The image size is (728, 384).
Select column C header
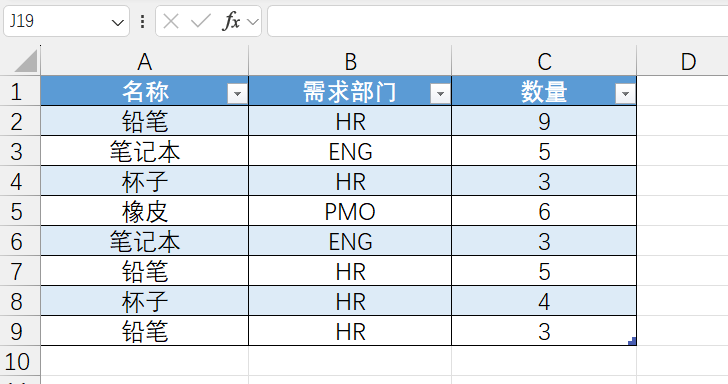[544, 61]
